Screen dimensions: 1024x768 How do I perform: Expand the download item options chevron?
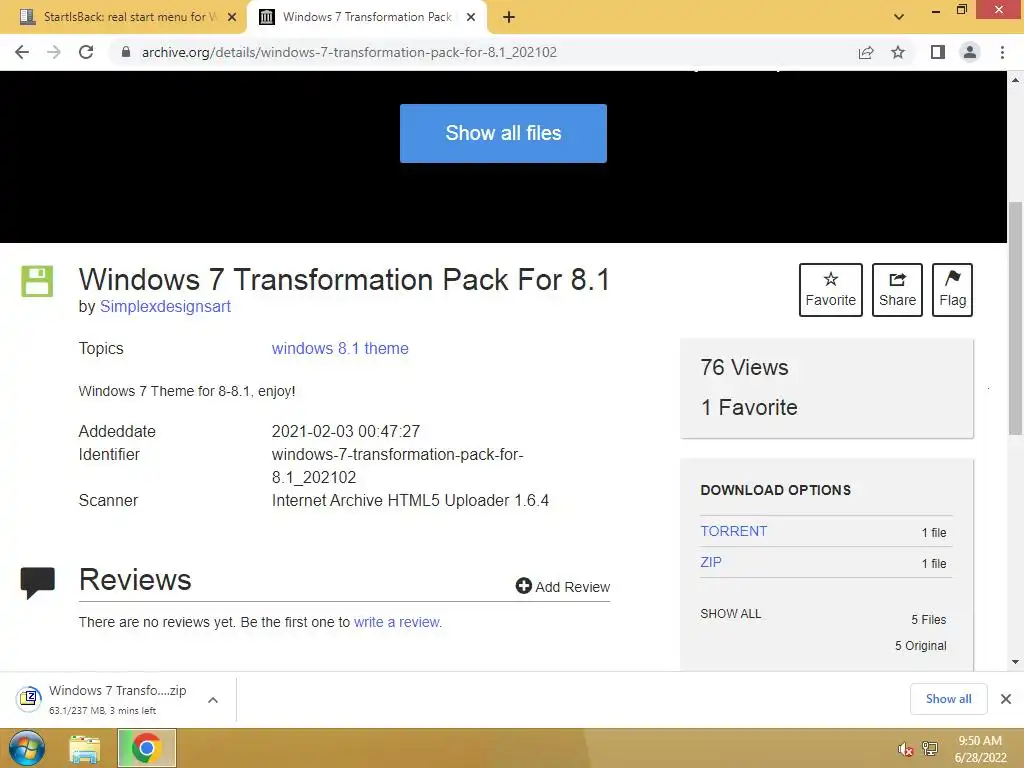(213, 700)
